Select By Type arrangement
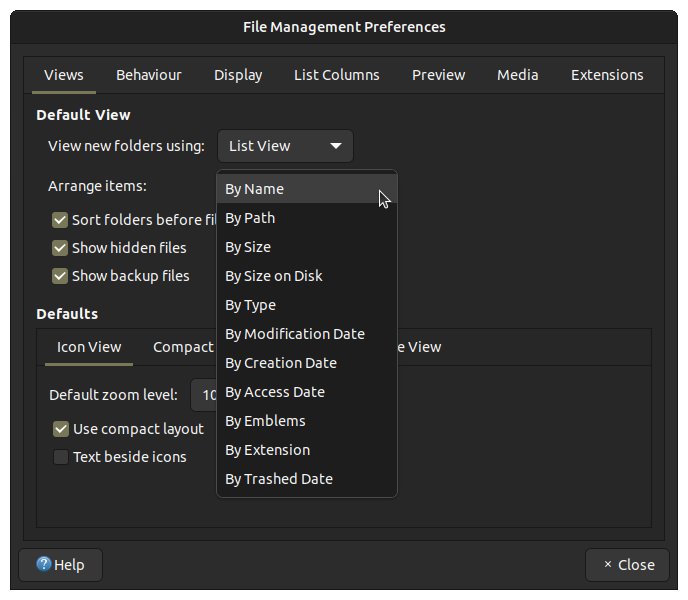The height and width of the screenshot is (600, 688). (307, 305)
